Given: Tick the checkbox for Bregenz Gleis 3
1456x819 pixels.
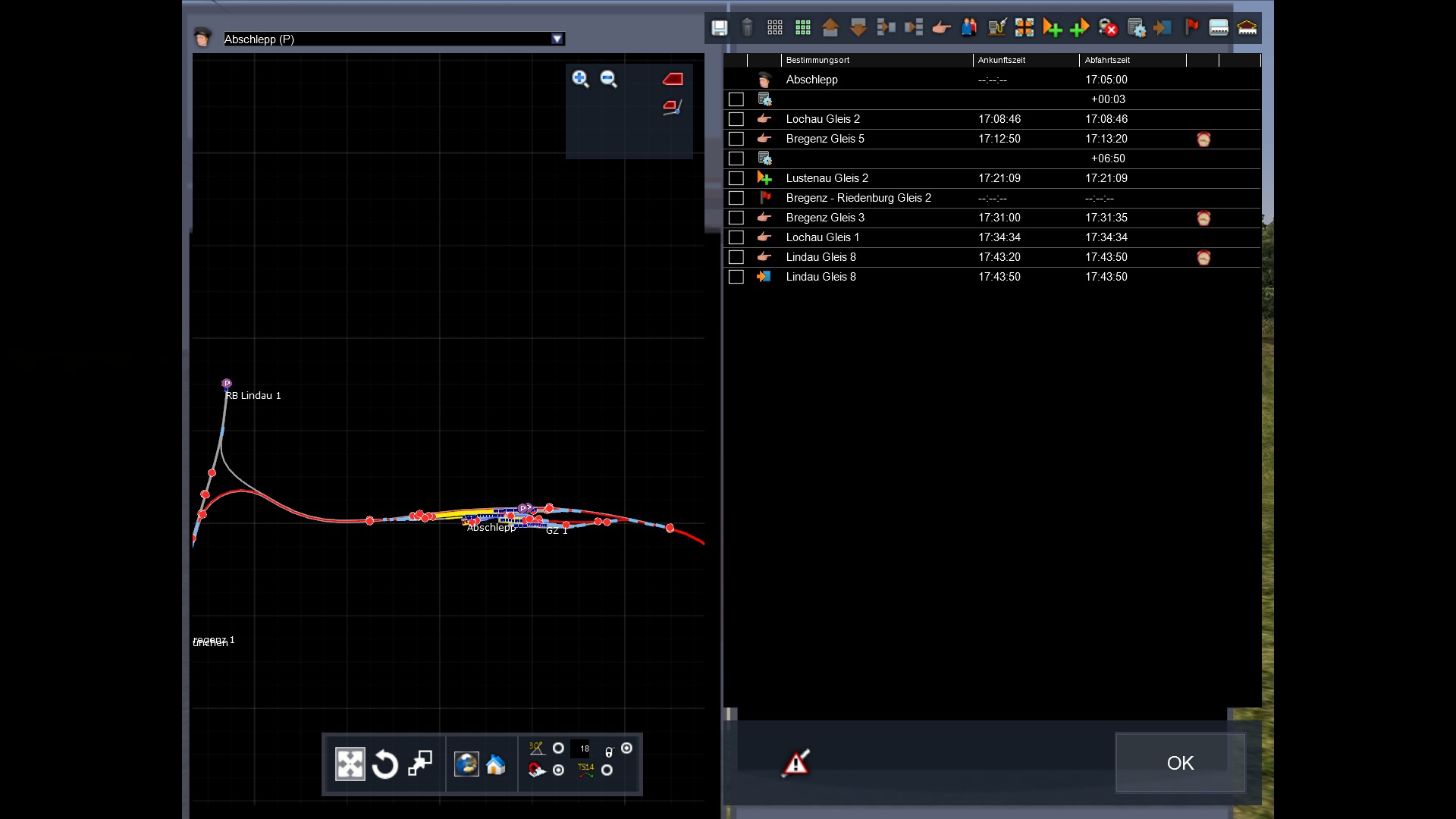Looking at the screenshot, I should [x=736, y=218].
